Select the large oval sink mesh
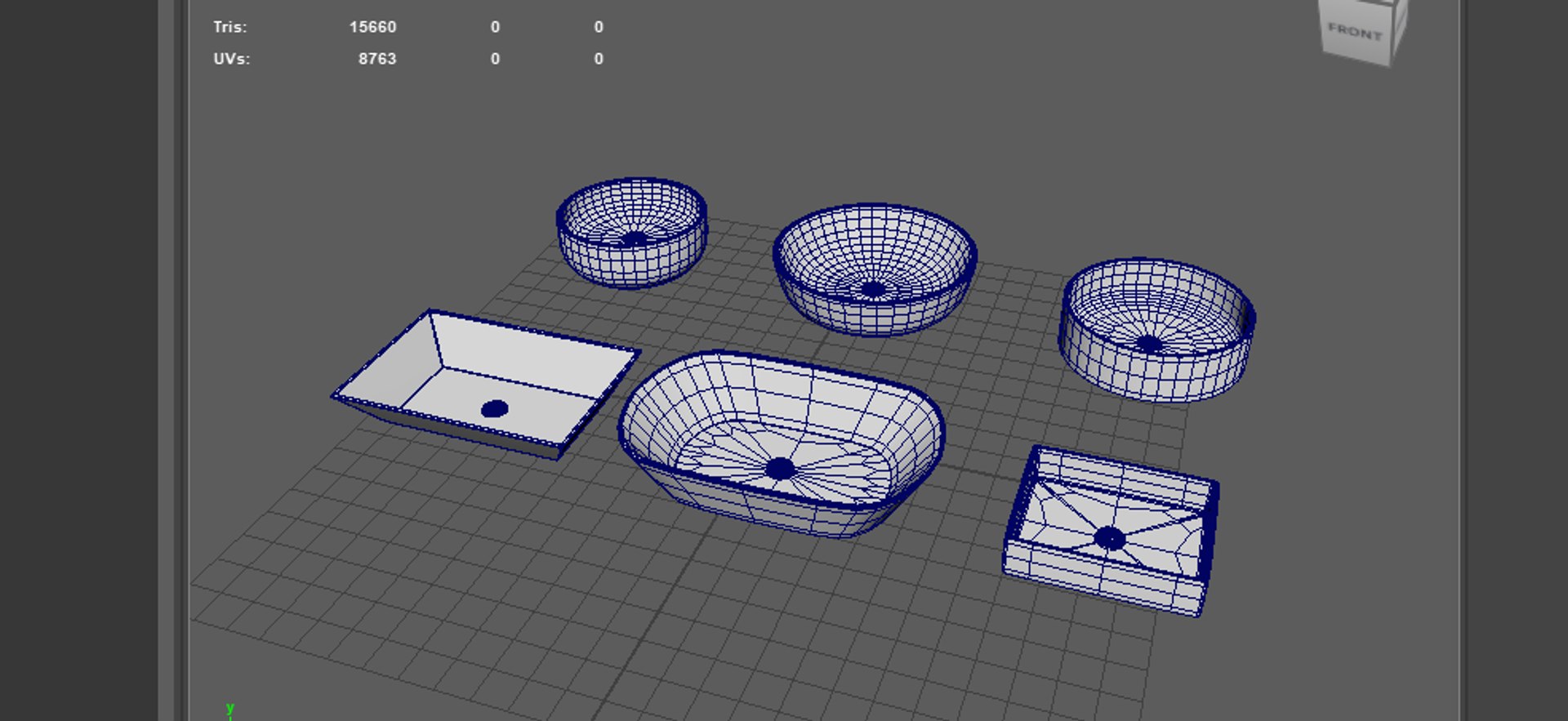1568x721 pixels. tap(781, 444)
